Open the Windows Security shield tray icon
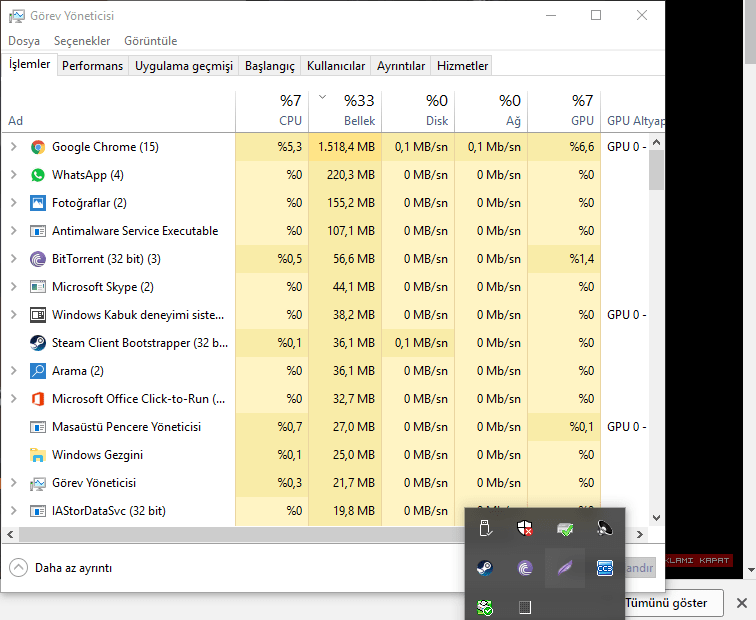 (525, 528)
